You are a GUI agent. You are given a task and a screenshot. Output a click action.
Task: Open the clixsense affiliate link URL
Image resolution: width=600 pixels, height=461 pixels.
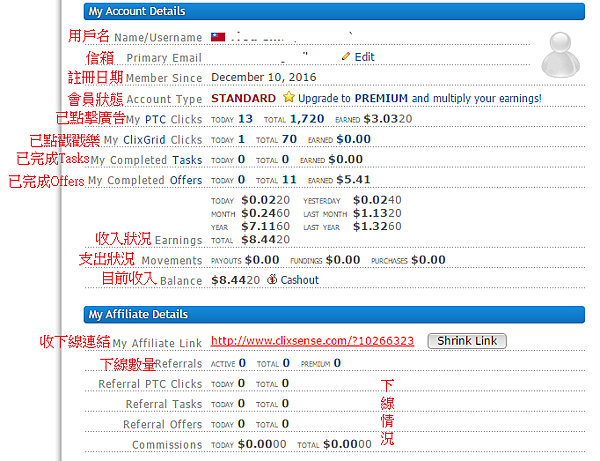point(312,341)
